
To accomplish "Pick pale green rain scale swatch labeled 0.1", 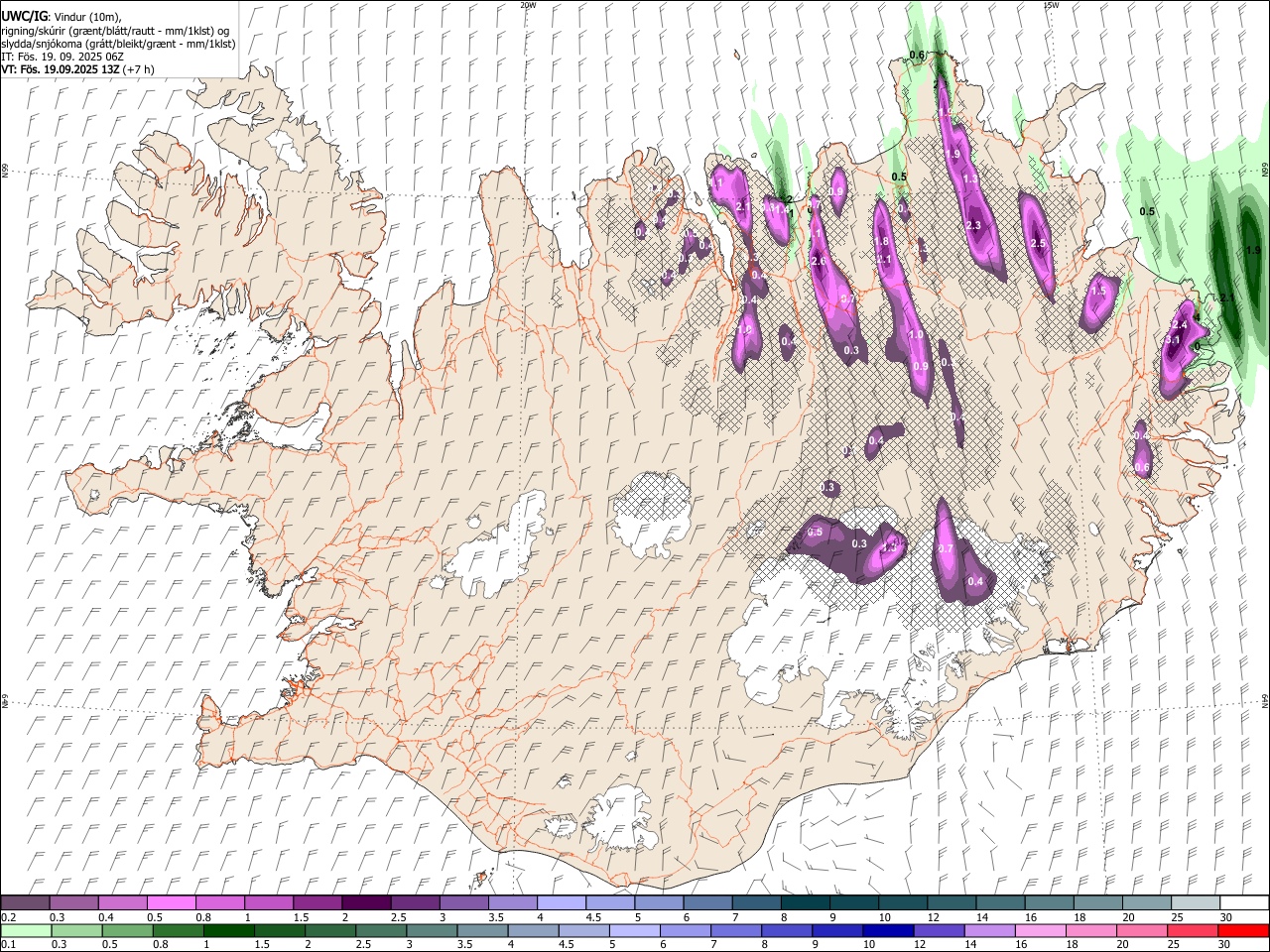I will (26, 930).
